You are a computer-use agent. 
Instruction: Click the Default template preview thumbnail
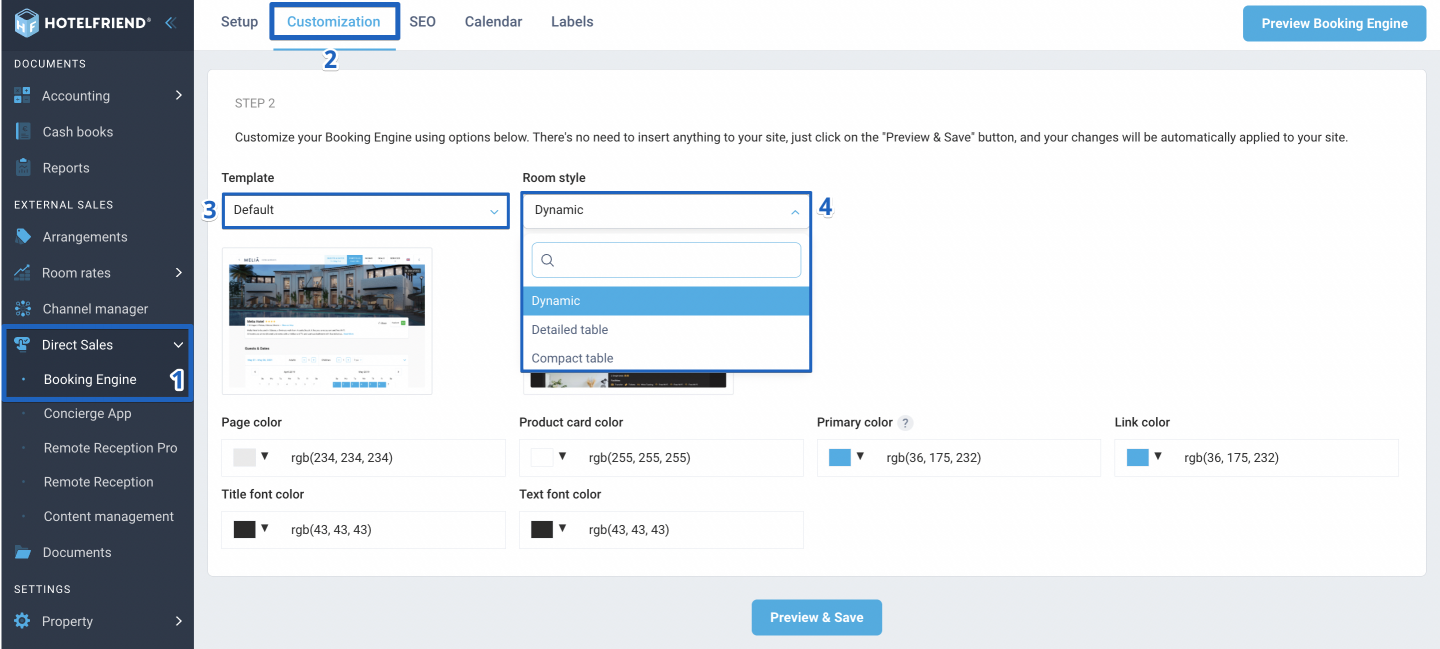(327, 319)
